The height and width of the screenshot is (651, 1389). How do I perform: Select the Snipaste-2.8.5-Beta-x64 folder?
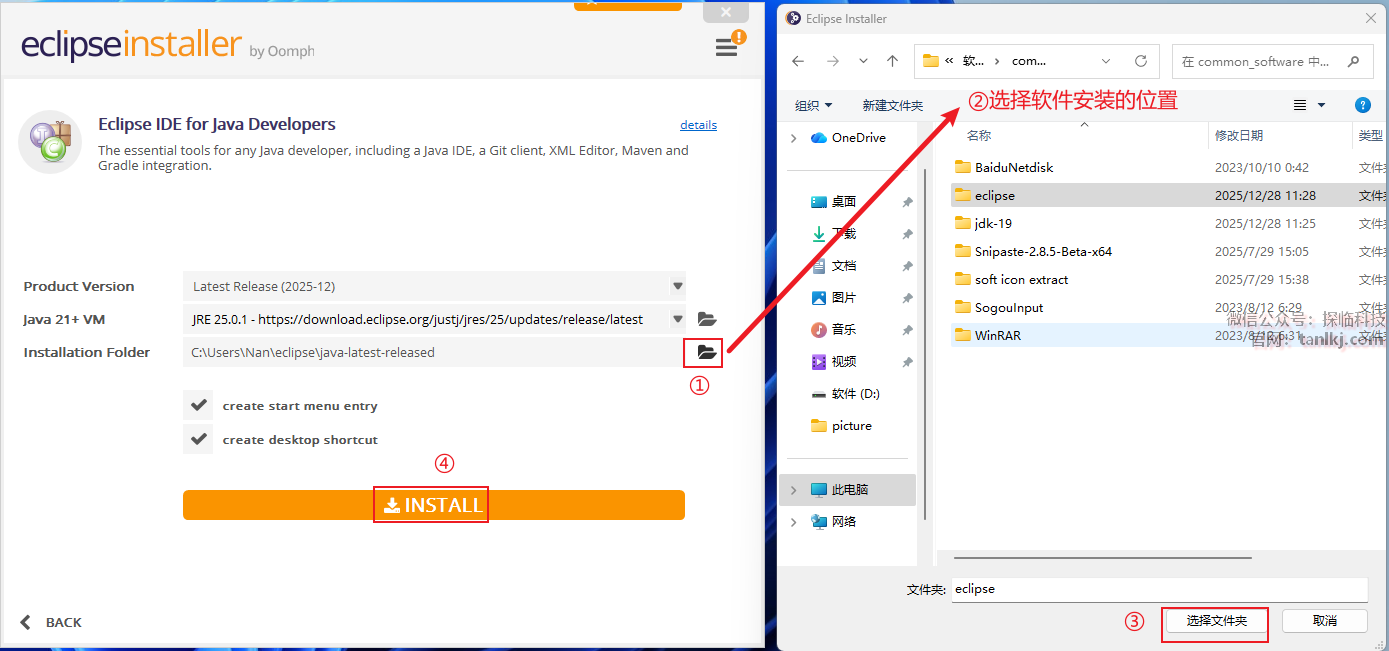[x=1043, y=252]
